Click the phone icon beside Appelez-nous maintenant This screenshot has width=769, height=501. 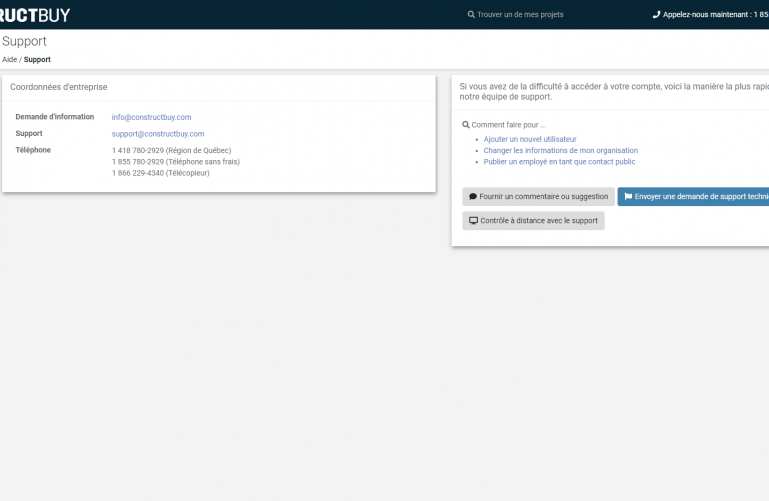click(656, 15)
